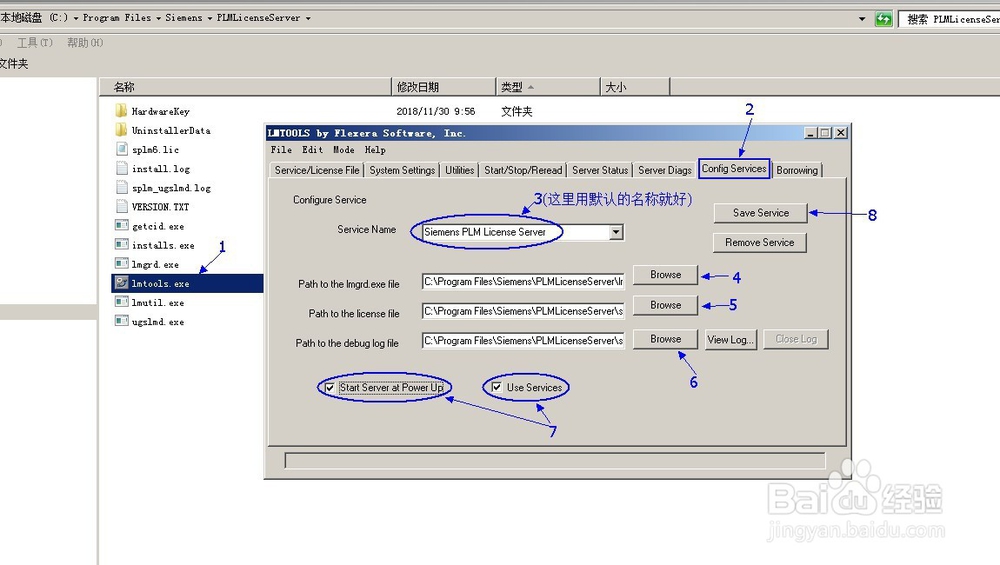
Task: Switch to the Server Diags tab
Action: [665, 170]
